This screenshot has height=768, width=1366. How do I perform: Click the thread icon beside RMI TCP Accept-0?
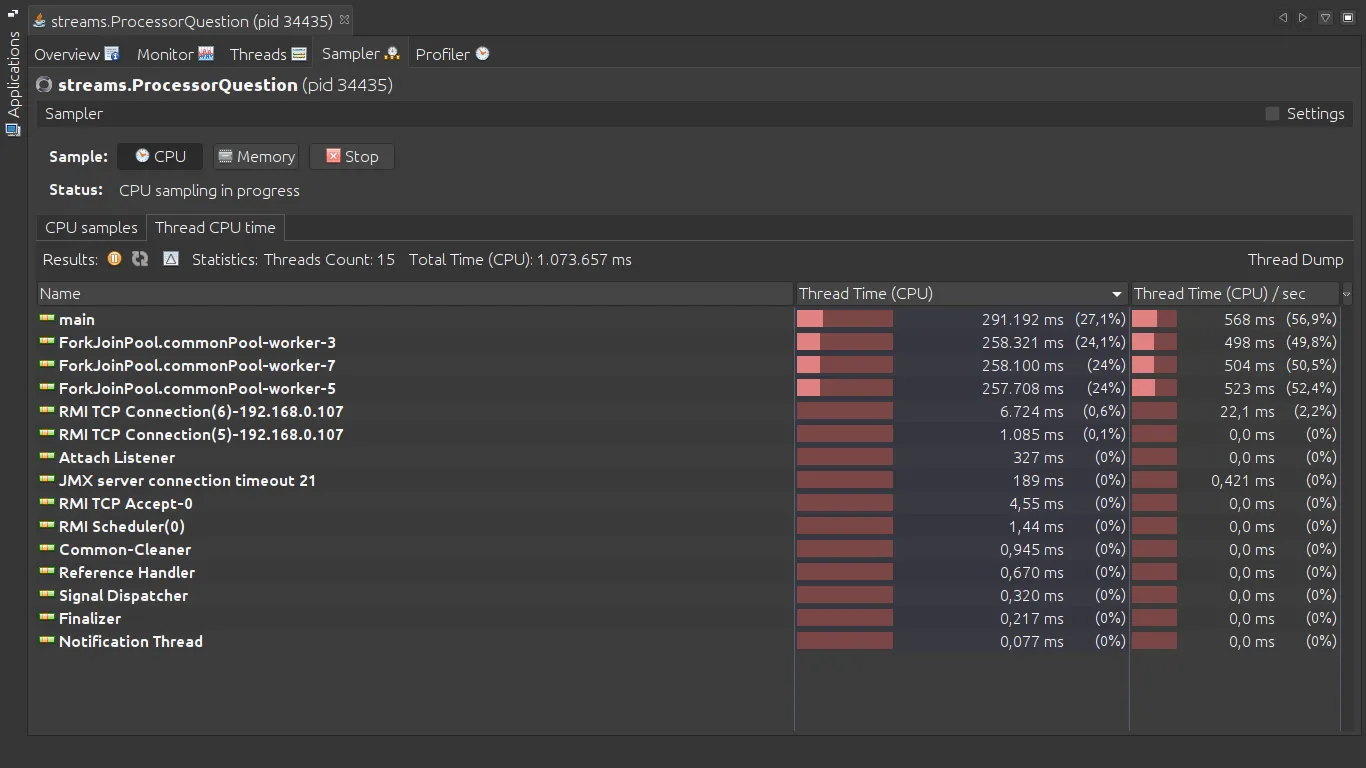pyautogui.click(x=46, y=503)
